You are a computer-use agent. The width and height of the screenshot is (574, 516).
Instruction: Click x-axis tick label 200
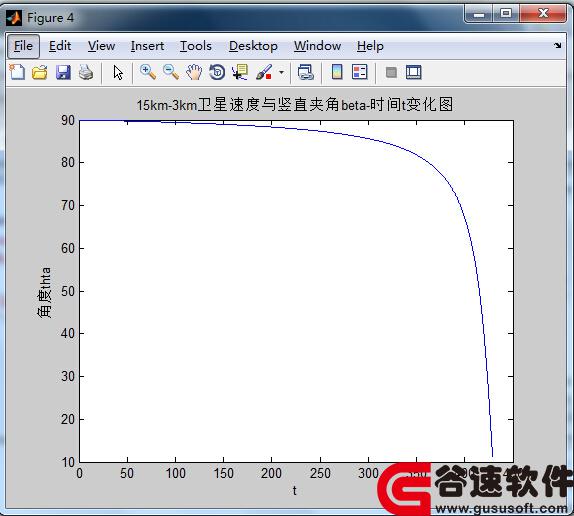(271, 474)
